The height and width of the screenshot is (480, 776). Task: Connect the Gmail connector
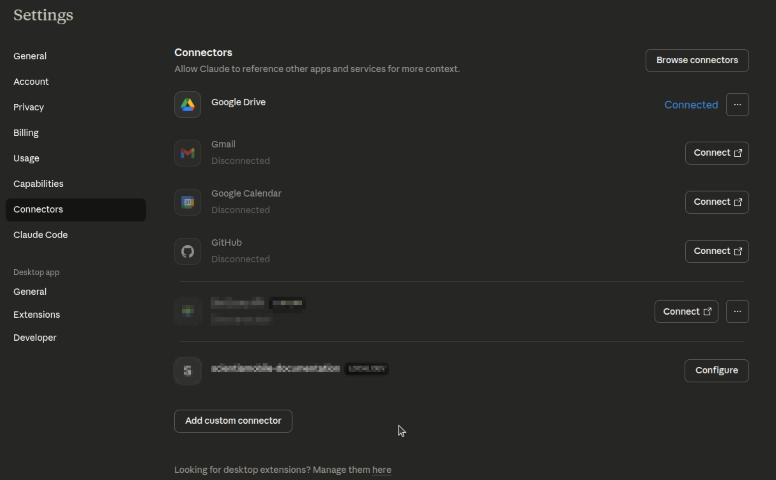(x=717, y=153)
